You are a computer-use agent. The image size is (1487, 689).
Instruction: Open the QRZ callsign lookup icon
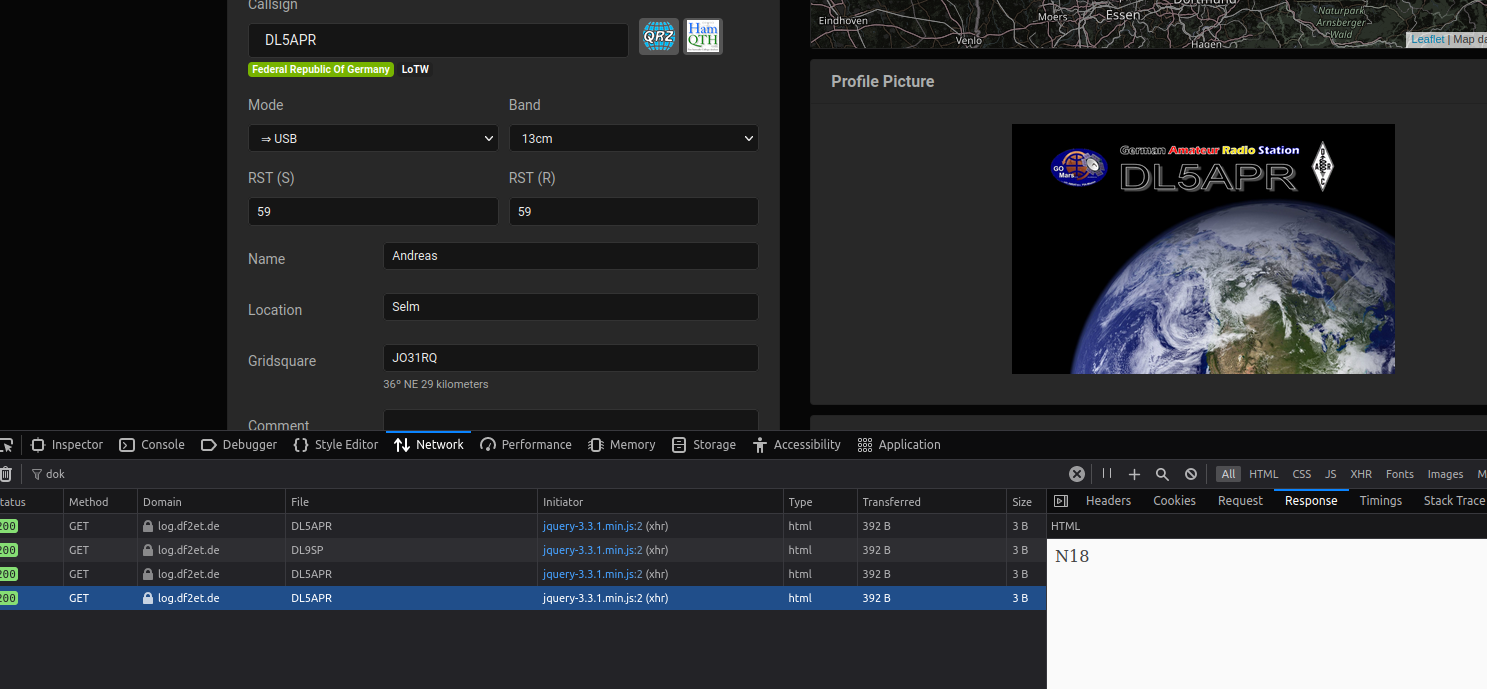(659, 37)
